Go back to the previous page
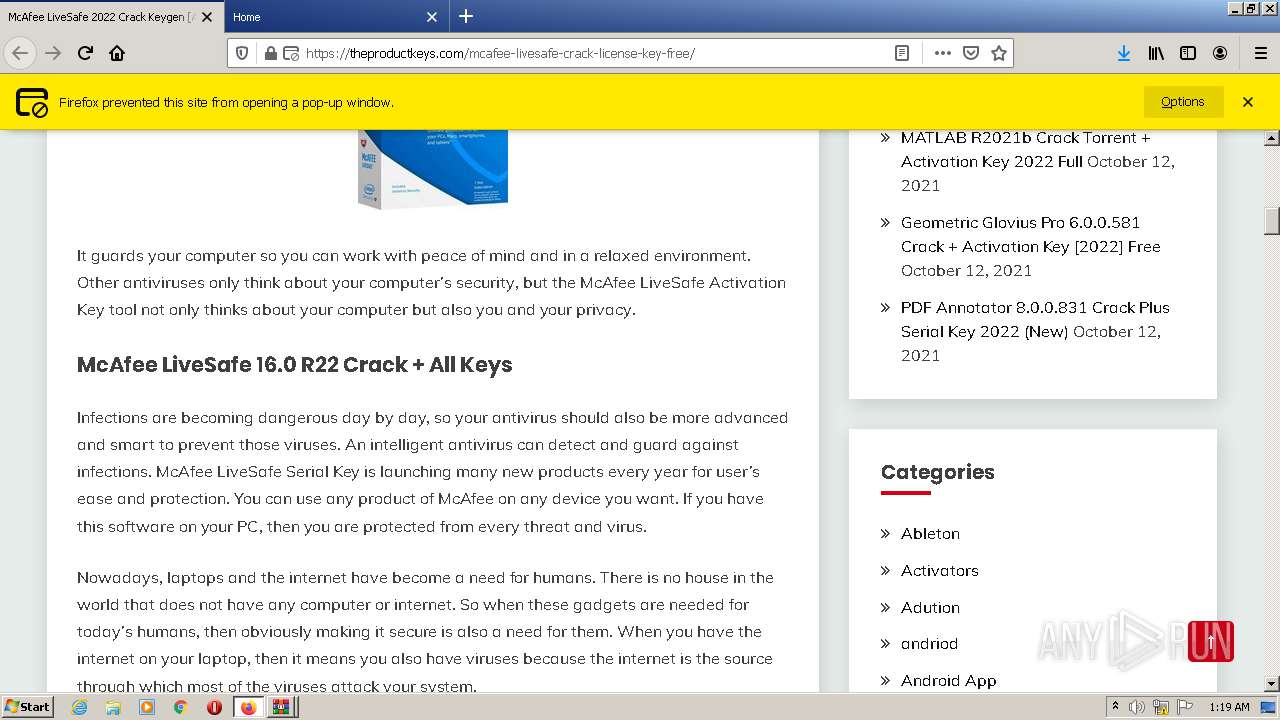1280x720 pixels. (x=20, y=53)
